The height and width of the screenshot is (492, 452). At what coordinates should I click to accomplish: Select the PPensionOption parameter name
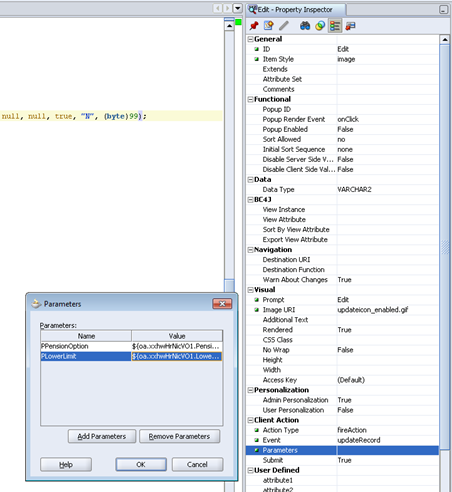pyautogui.click(x=86, y=346)
